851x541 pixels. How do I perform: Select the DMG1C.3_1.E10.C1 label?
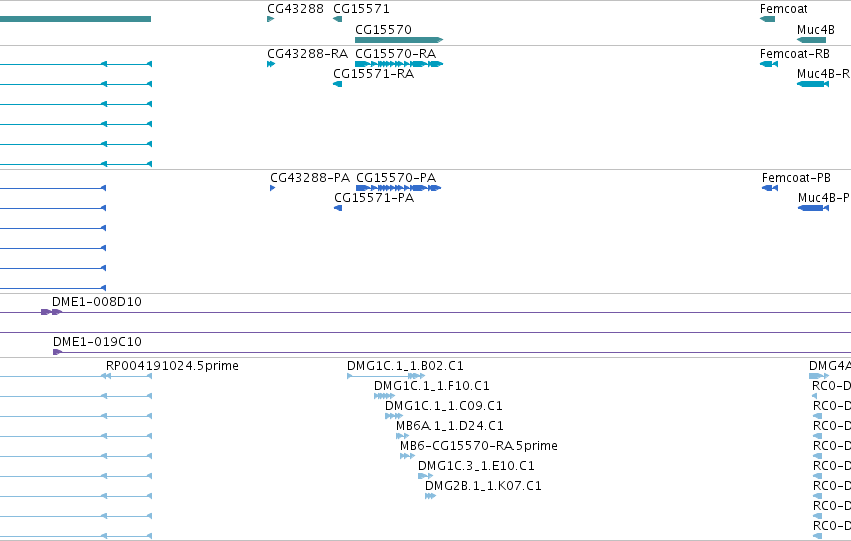(x=476, y=466)
